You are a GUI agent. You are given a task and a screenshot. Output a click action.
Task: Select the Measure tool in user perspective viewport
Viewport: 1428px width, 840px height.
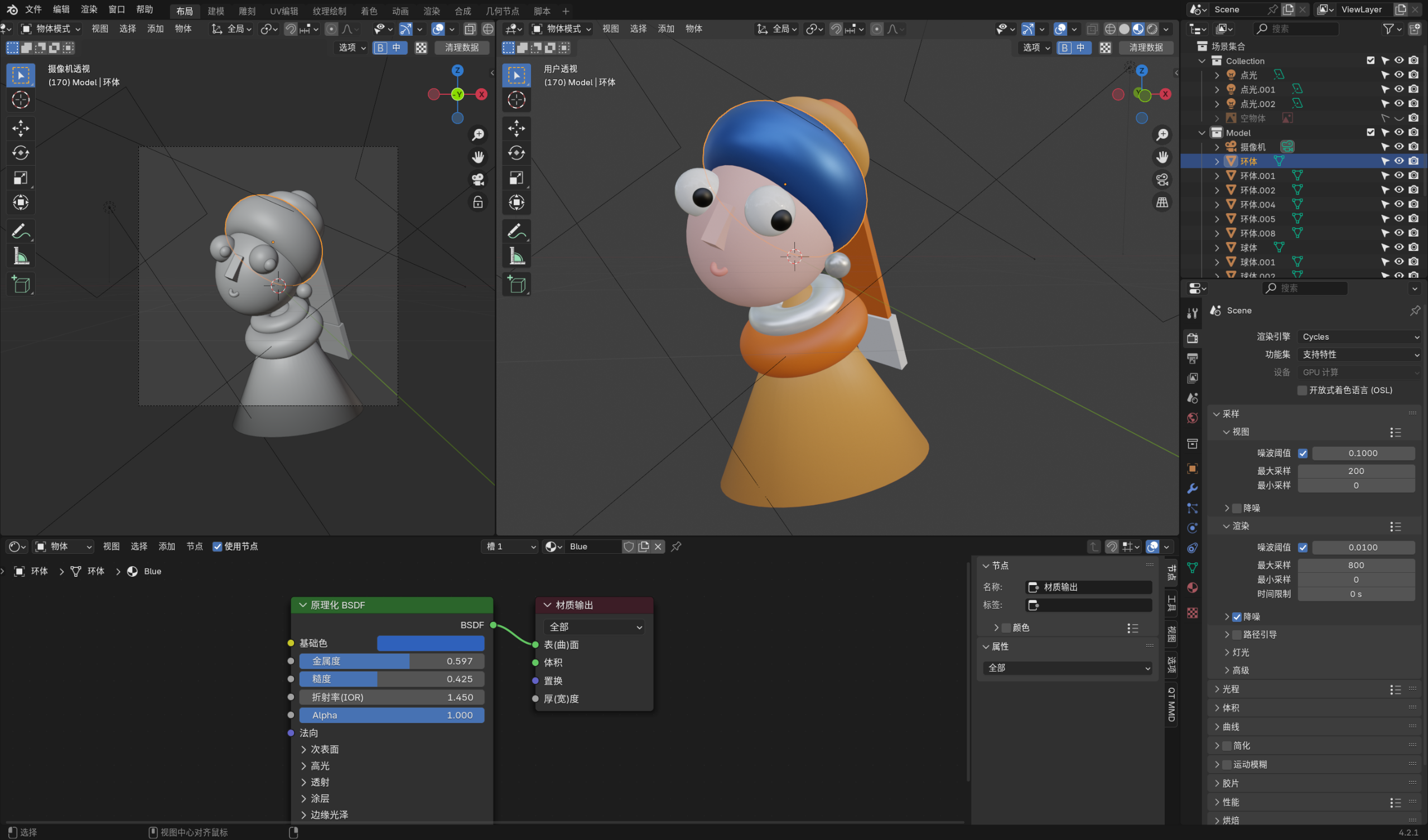[516, 256]
